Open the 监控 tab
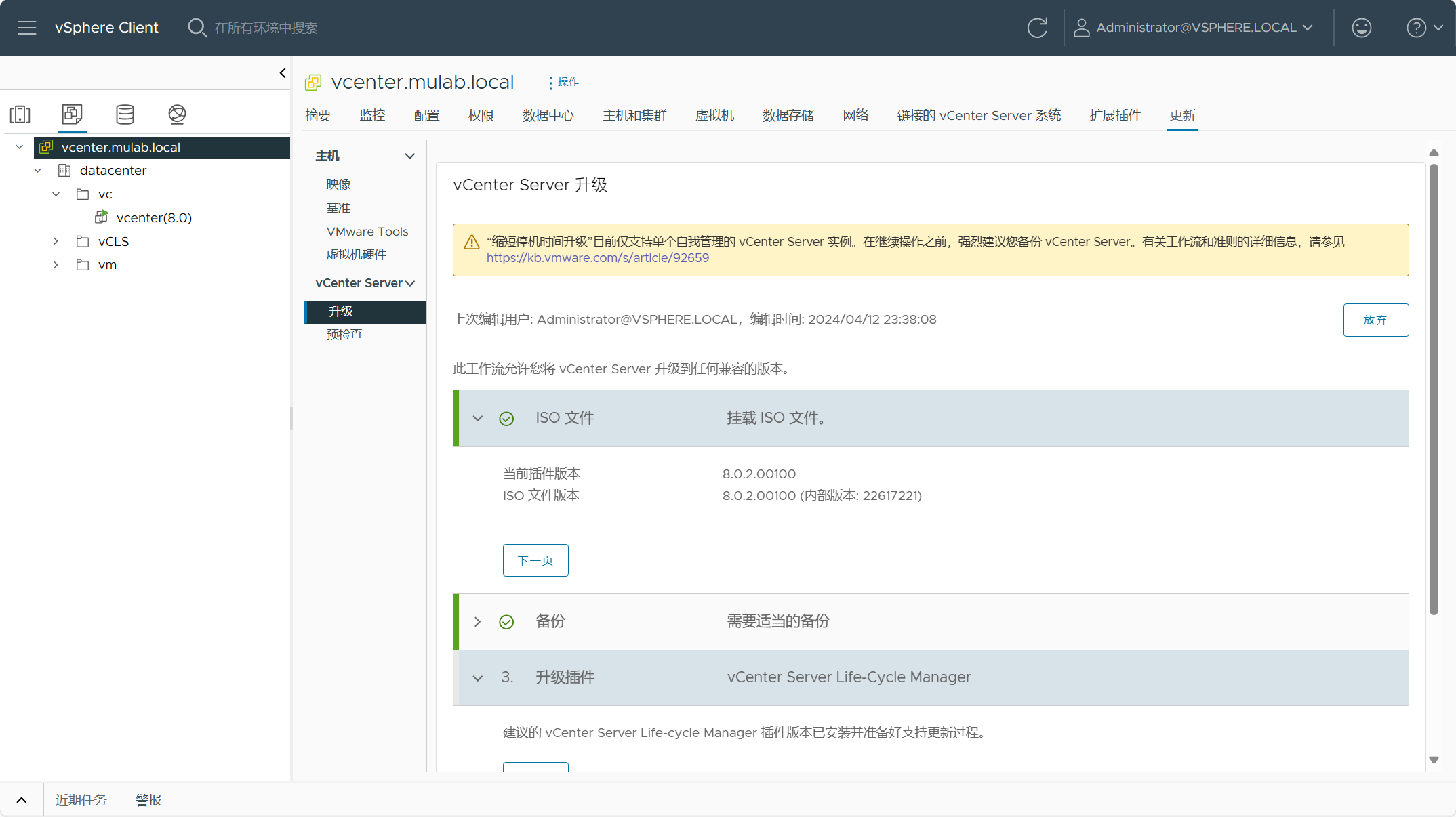 [x=372, y=115]
